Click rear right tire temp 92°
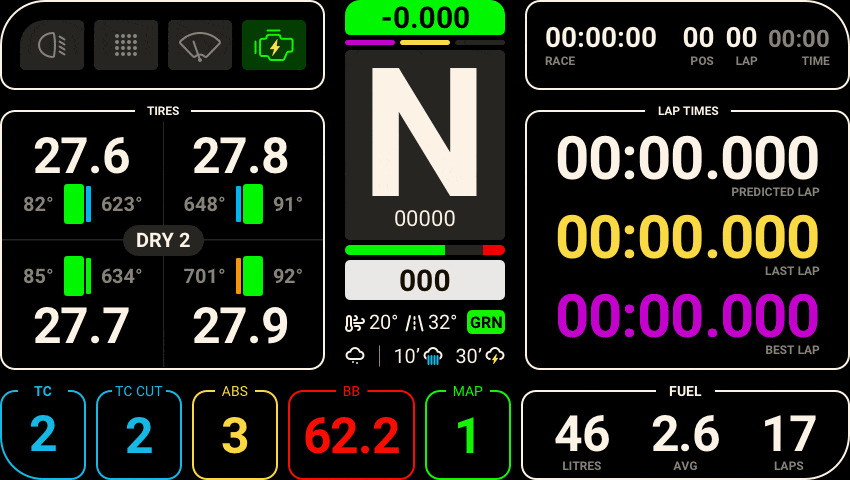This screenshot has height=480, width=850. [288, 276]
